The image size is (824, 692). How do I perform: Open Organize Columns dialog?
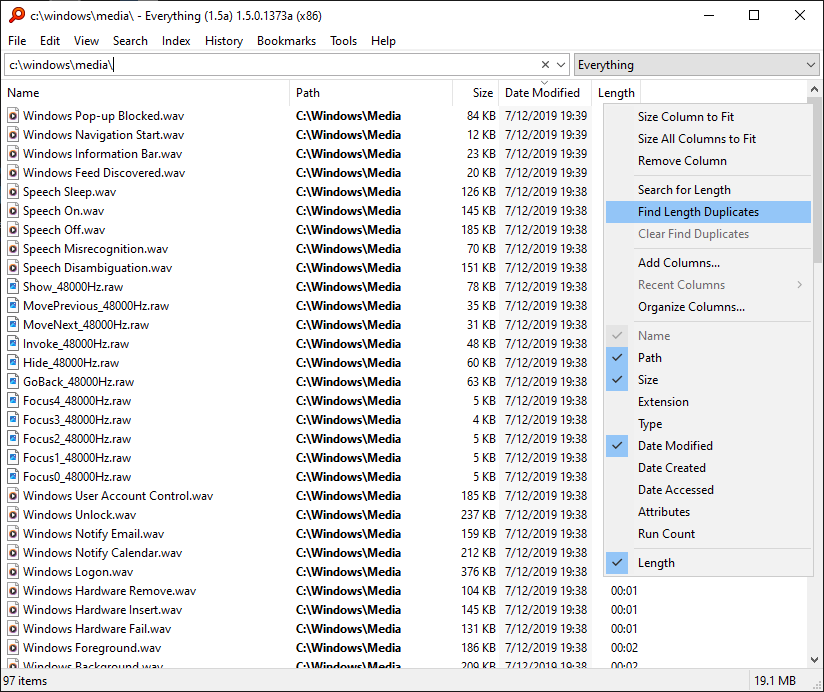[x=708, y=307]
